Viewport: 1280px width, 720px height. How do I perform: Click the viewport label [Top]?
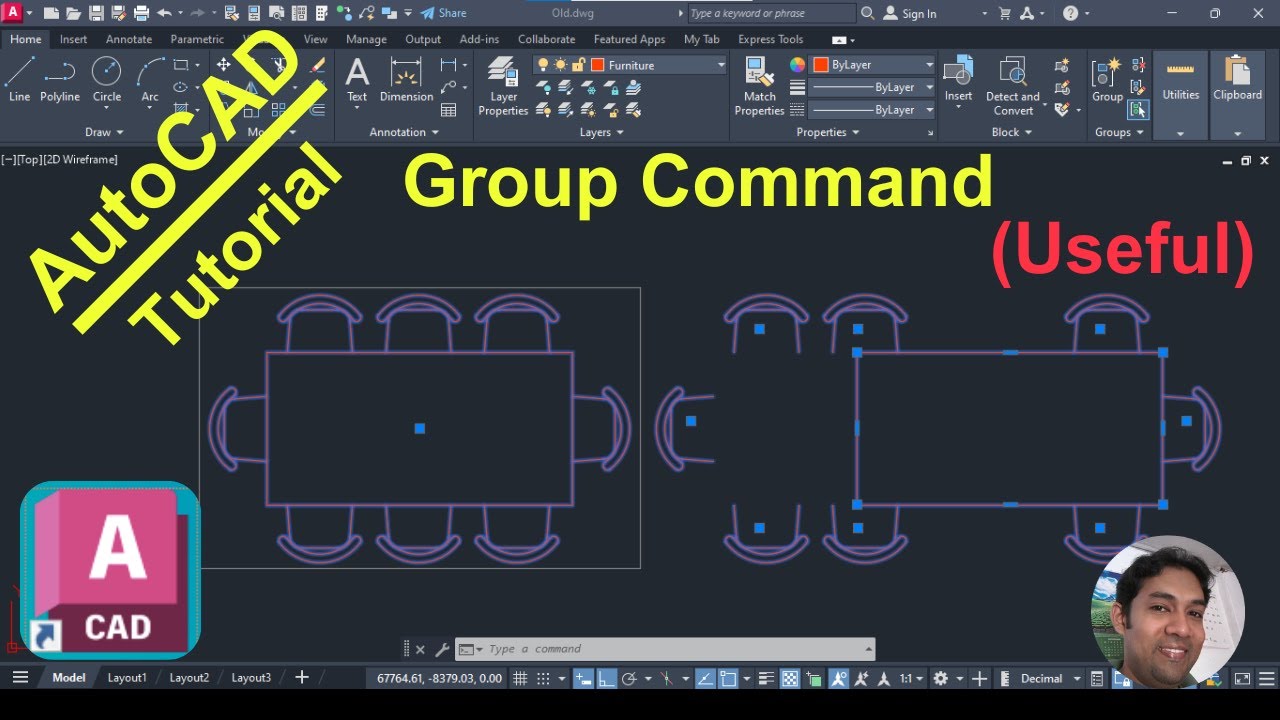click(30, 159)
